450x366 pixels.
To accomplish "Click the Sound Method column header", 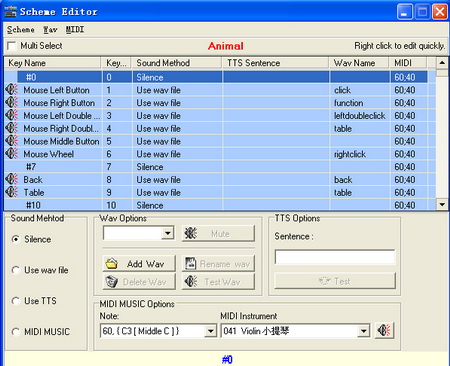I will (177, 63).
